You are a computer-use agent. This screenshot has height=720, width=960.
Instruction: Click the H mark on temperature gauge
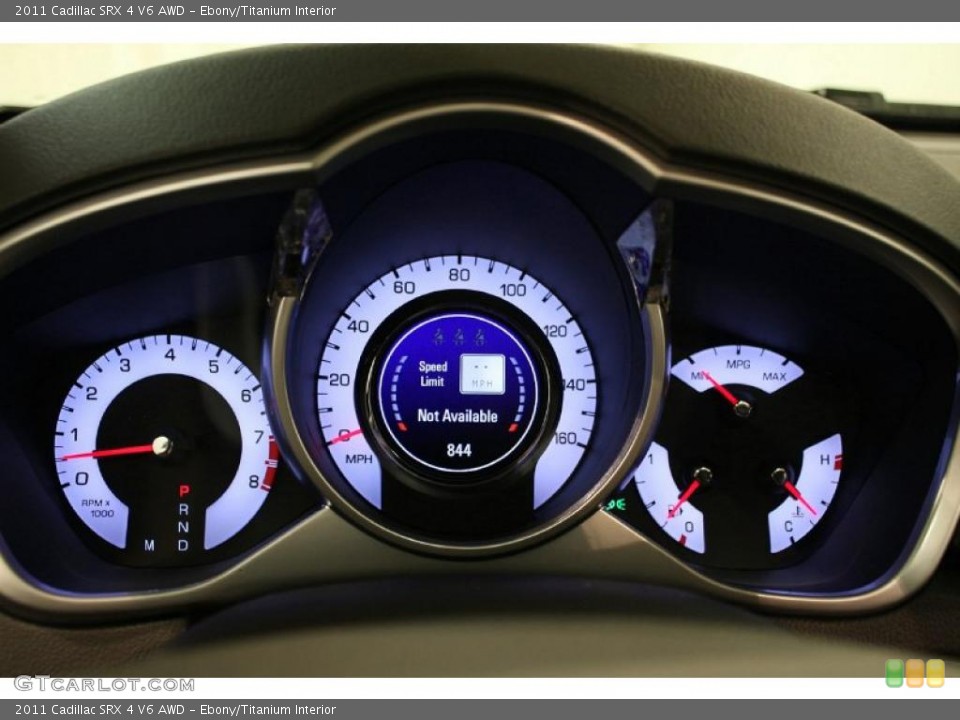(x=824, y=460)
